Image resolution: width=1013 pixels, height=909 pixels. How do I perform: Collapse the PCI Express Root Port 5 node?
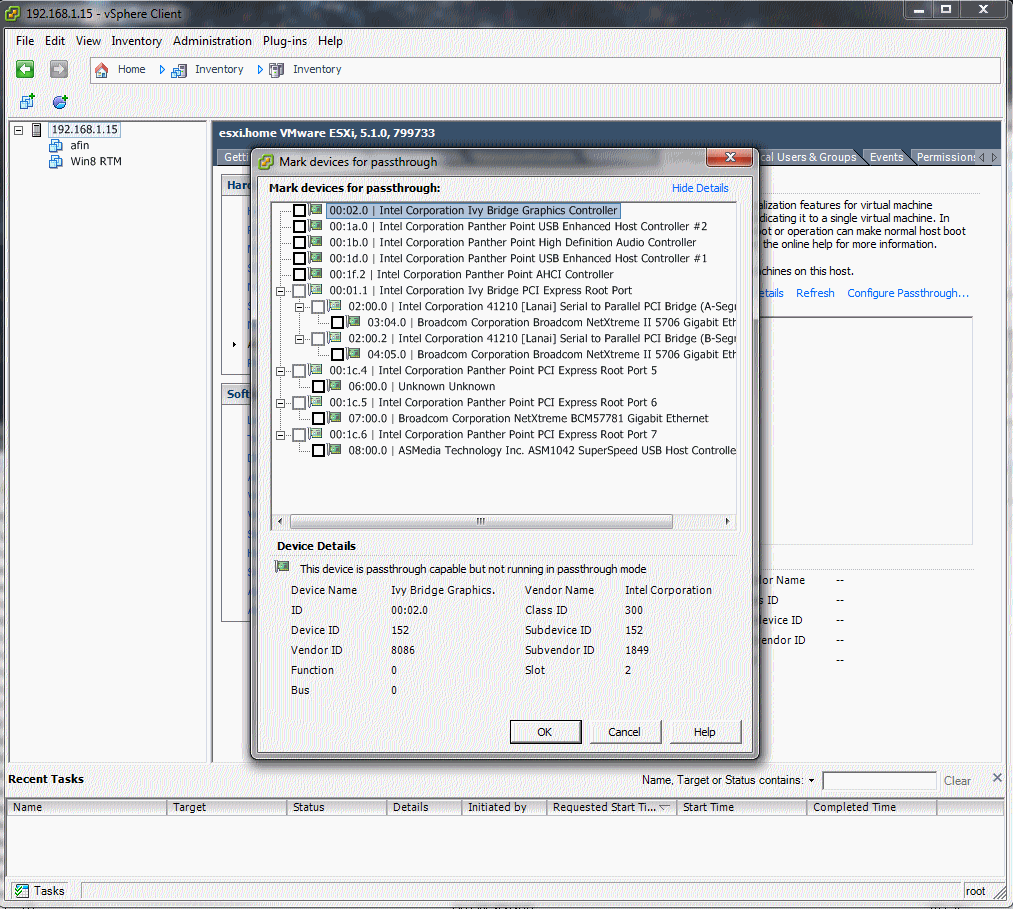click(281, 371)
